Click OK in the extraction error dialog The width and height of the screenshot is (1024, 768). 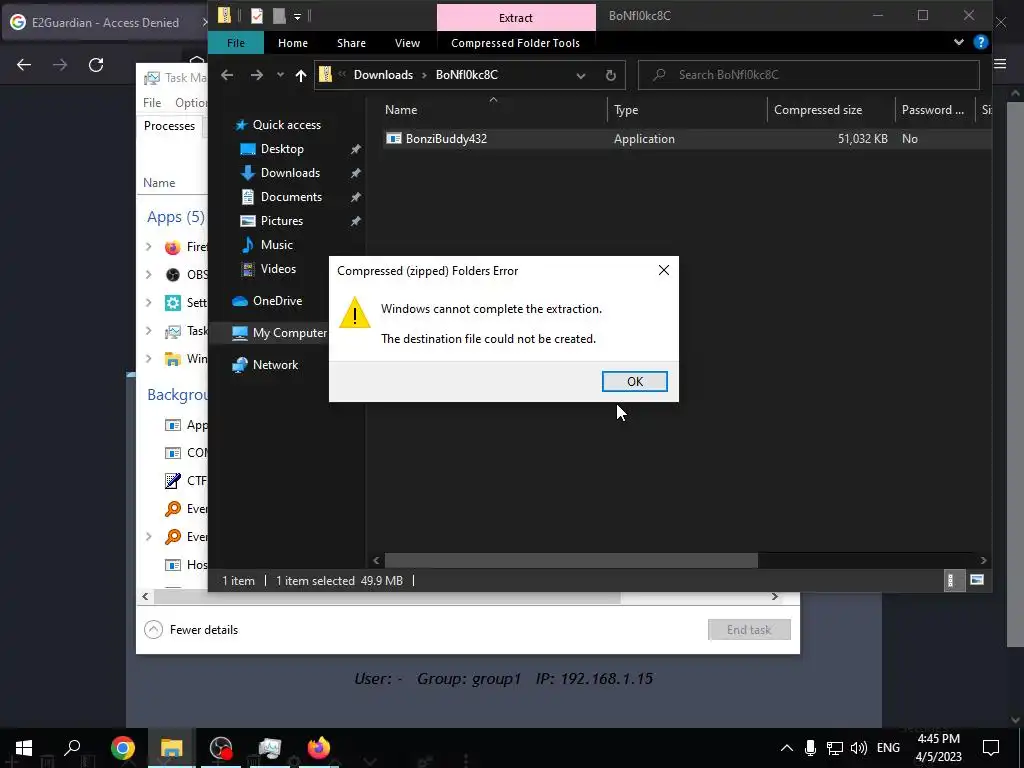[634, 381]
